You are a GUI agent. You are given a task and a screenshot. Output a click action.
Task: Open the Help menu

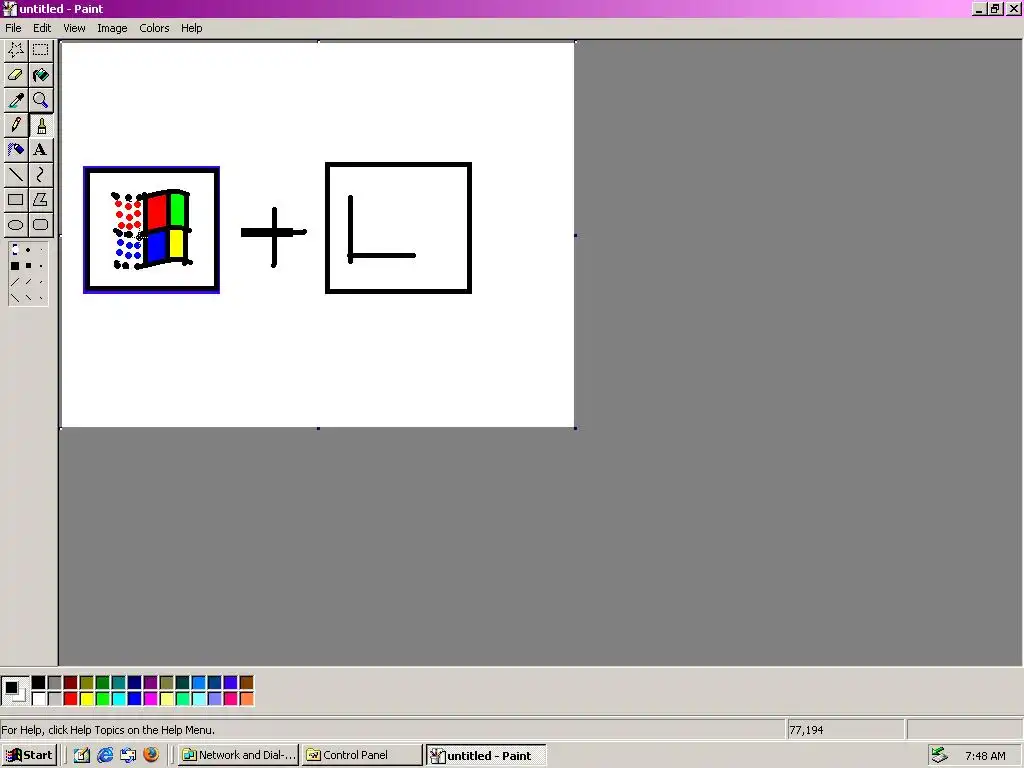(191, 28)
